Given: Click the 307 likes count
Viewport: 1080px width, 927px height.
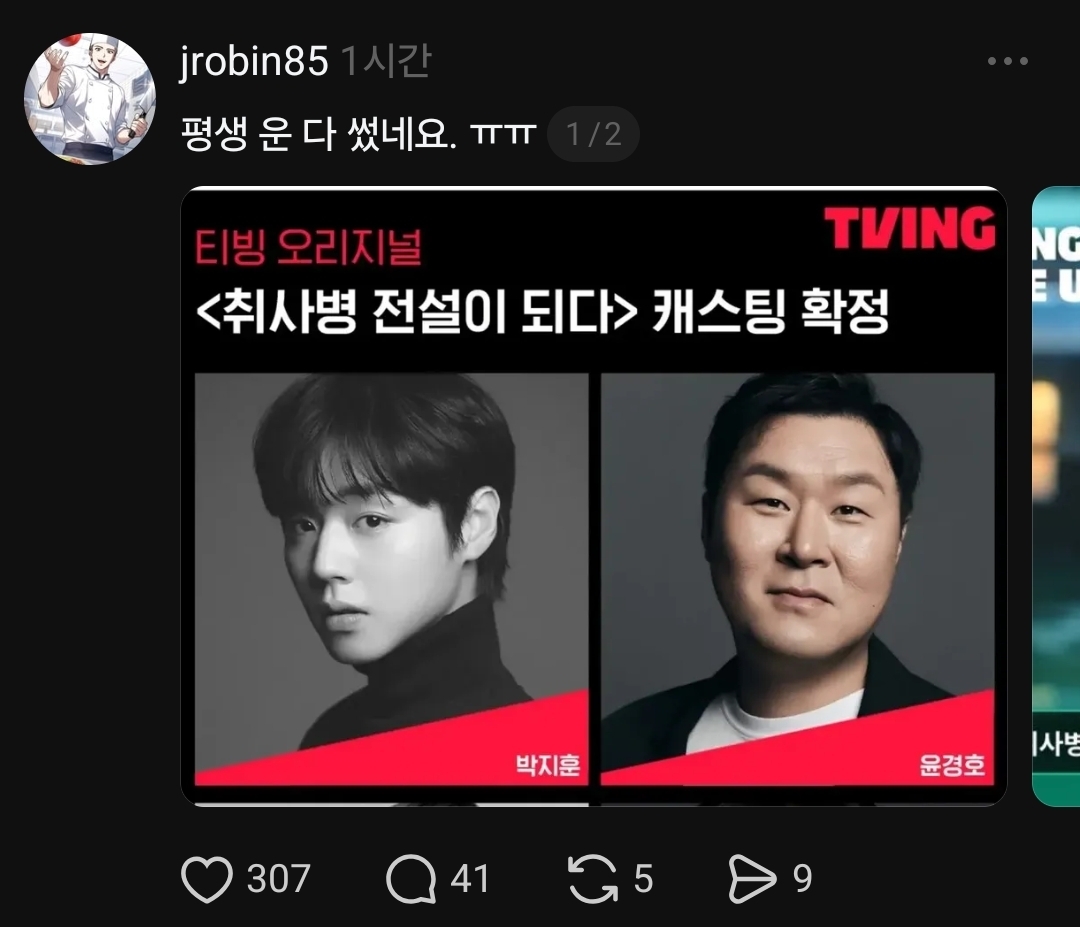Looking at the screenshot, I should [279, 879].
